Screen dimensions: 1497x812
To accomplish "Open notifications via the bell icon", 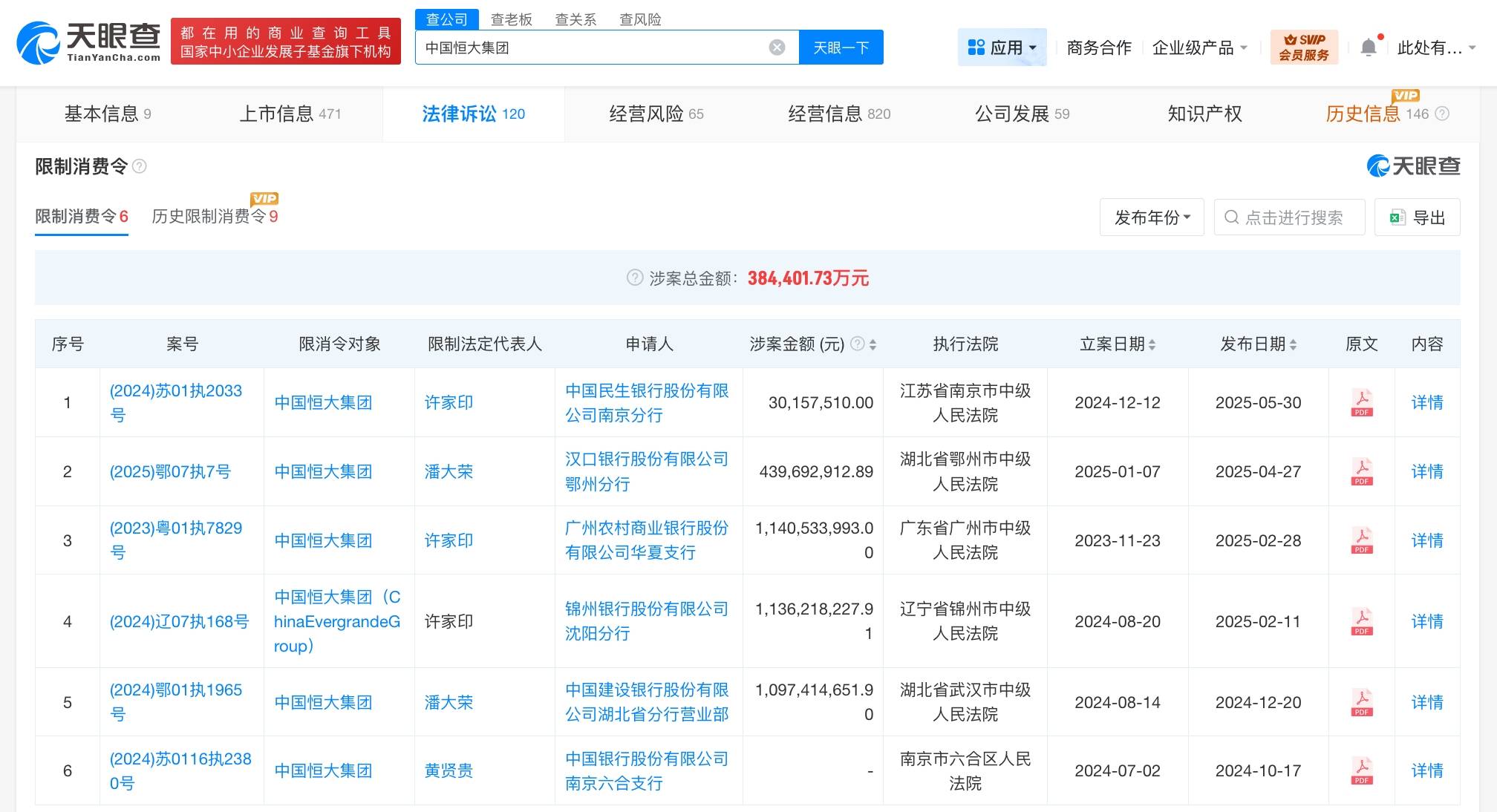I will (1369, 46).
